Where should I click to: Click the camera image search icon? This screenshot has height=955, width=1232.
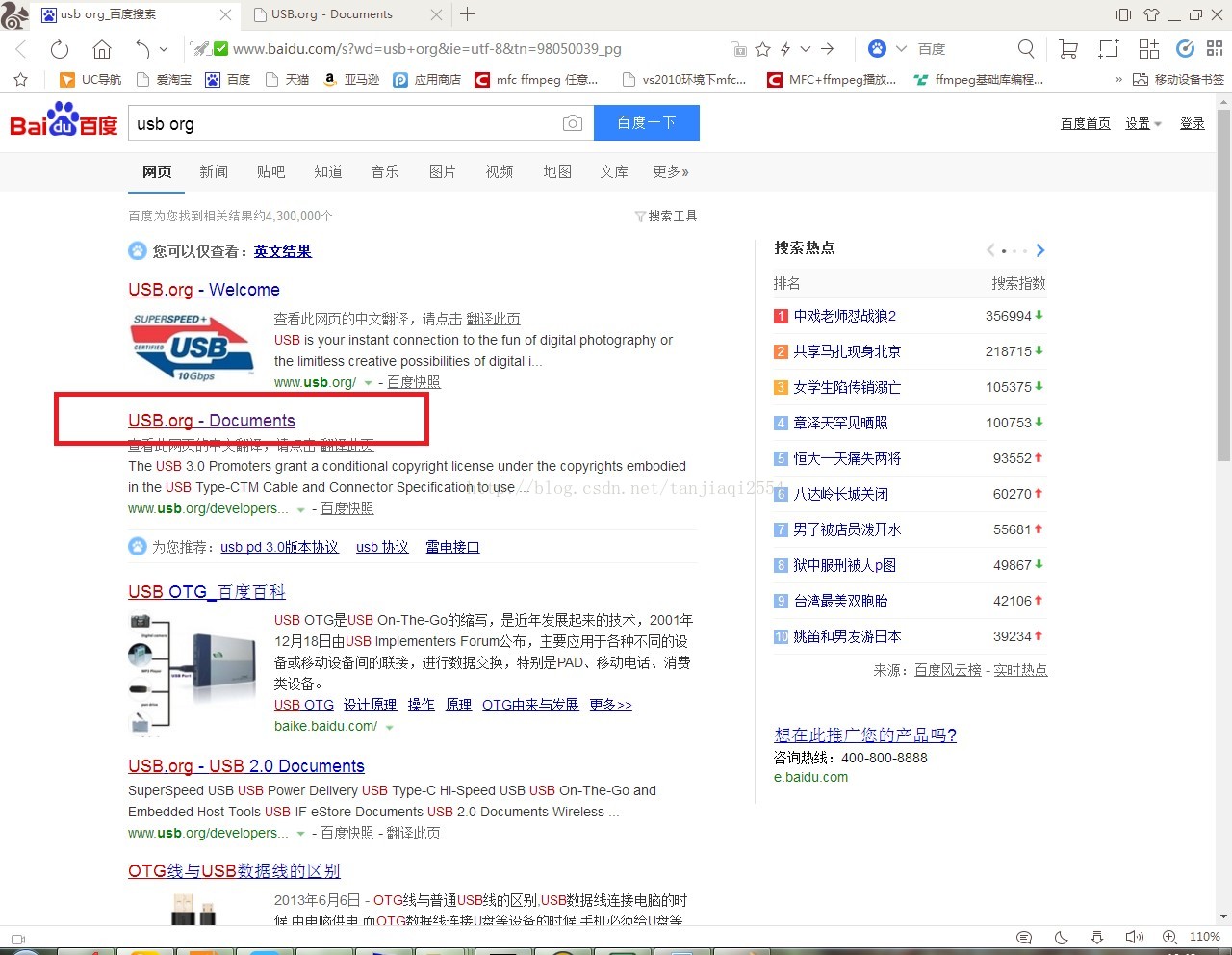[x=573, y=123]
